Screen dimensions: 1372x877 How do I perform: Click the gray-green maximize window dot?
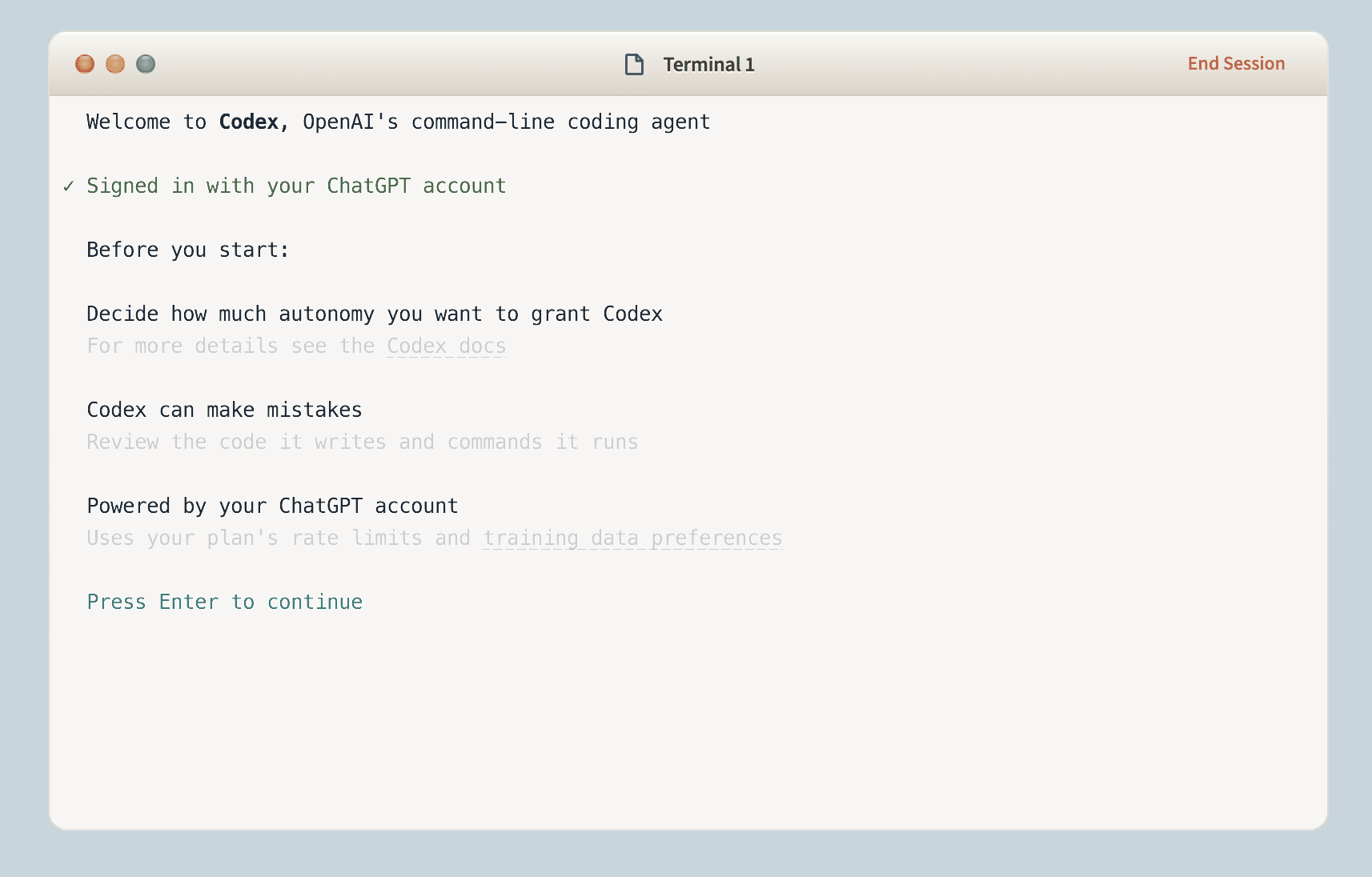tap(146, 64)
